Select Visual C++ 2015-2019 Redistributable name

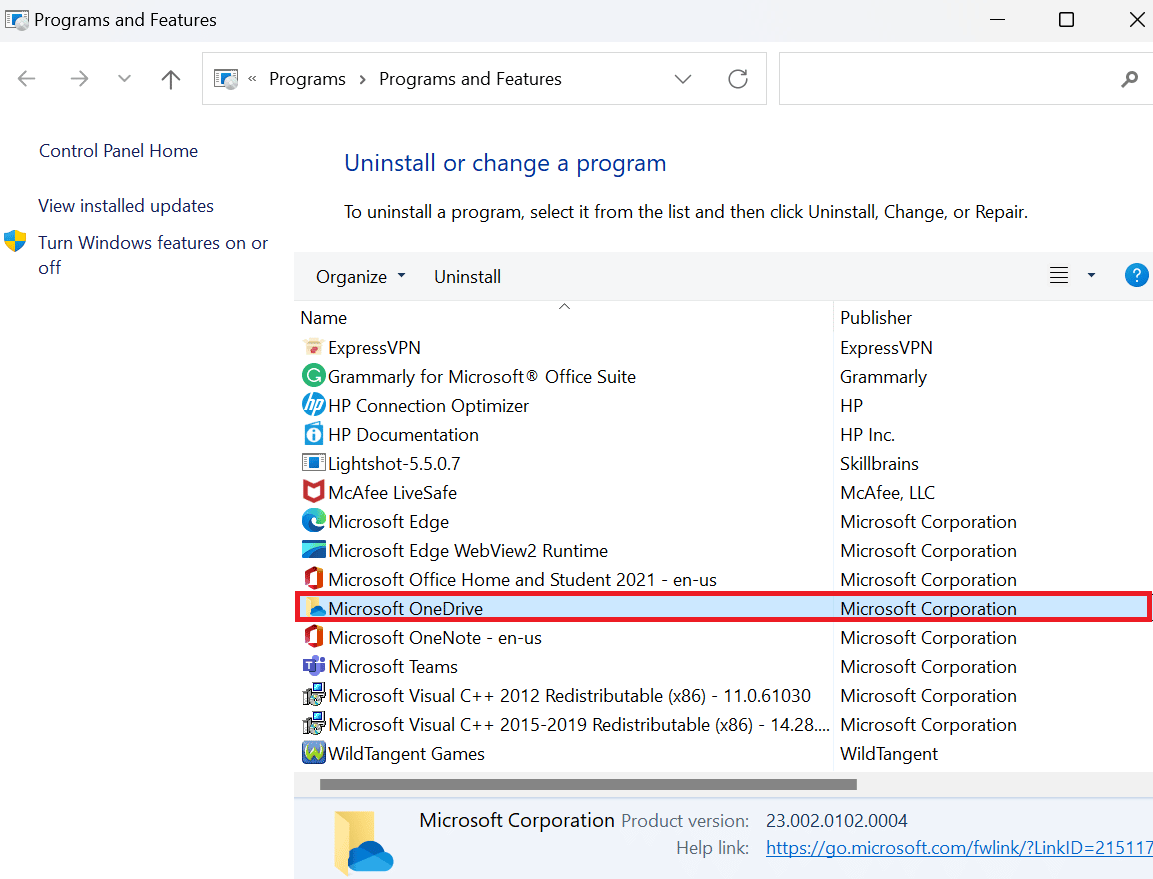tap(579, 725)
